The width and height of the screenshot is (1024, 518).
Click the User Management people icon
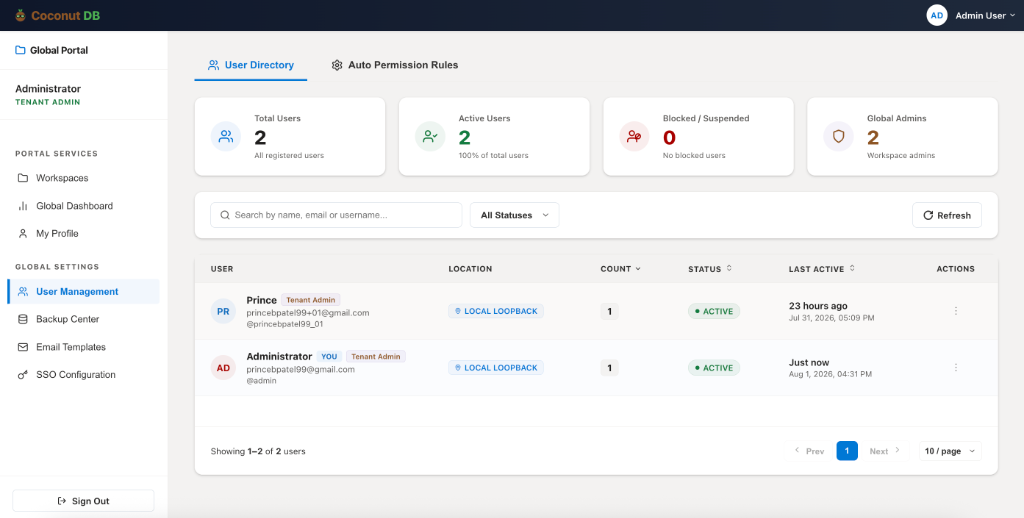point(23,291)
